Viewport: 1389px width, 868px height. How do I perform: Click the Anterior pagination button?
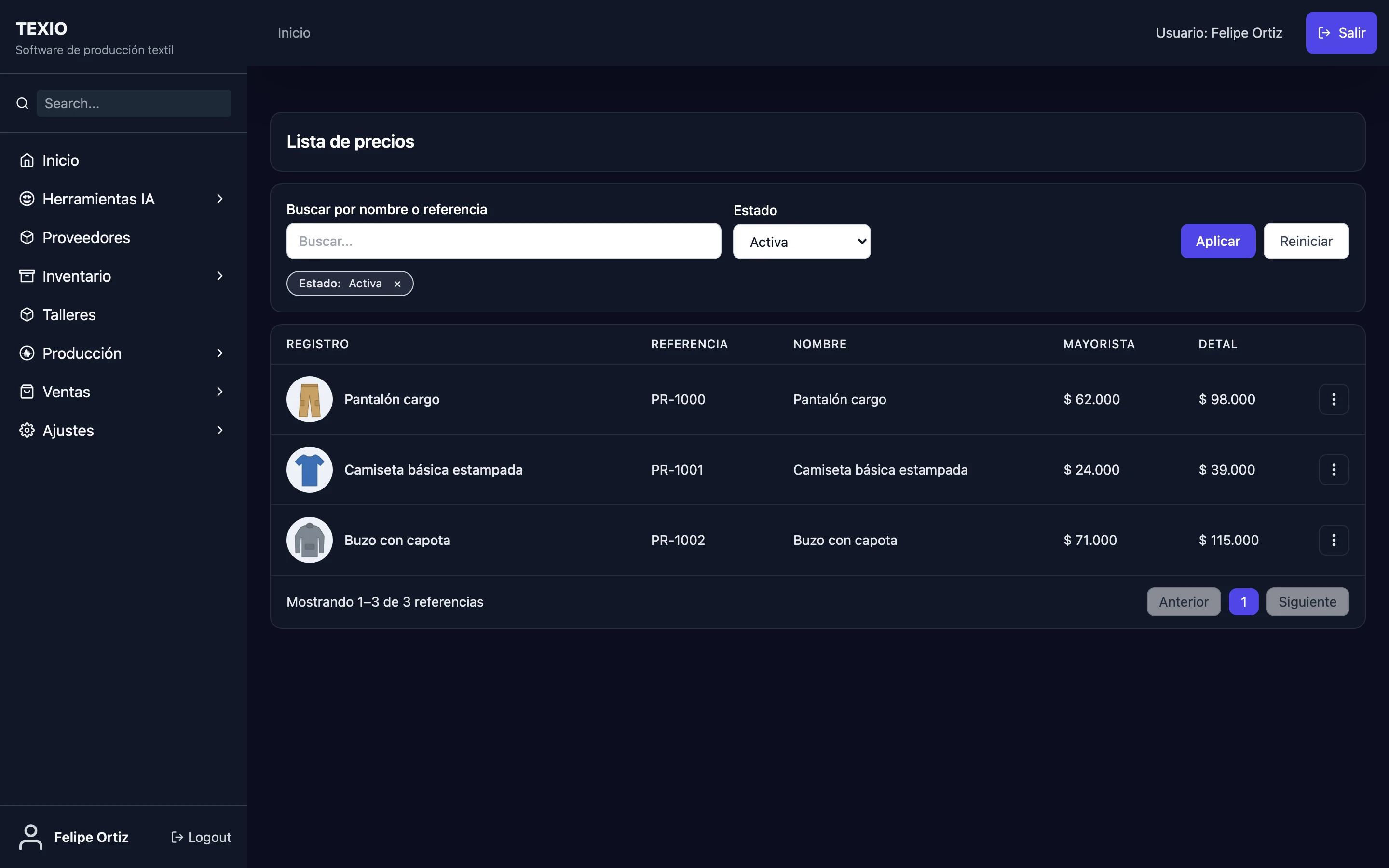tap(1184, 602)
